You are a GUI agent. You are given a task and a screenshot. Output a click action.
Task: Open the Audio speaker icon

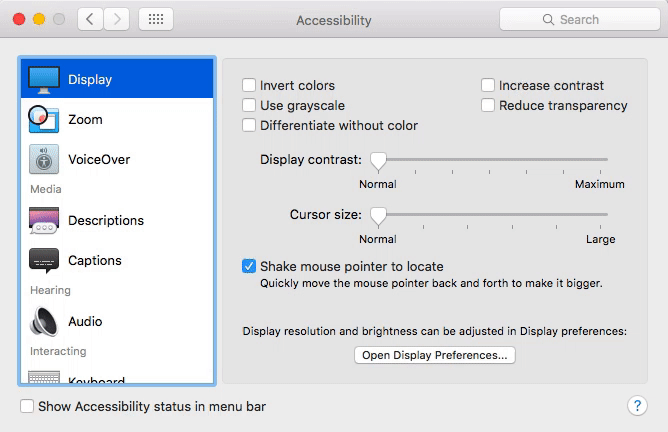(44, 321)
